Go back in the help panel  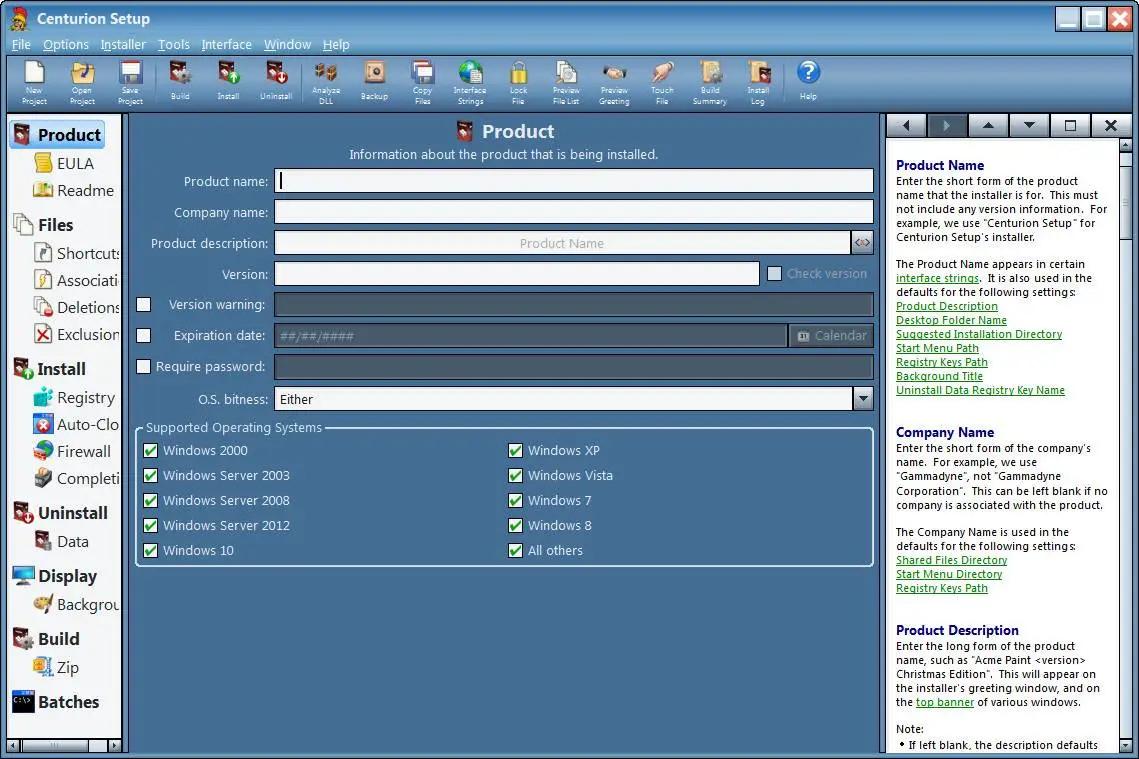tap(906, 126)
